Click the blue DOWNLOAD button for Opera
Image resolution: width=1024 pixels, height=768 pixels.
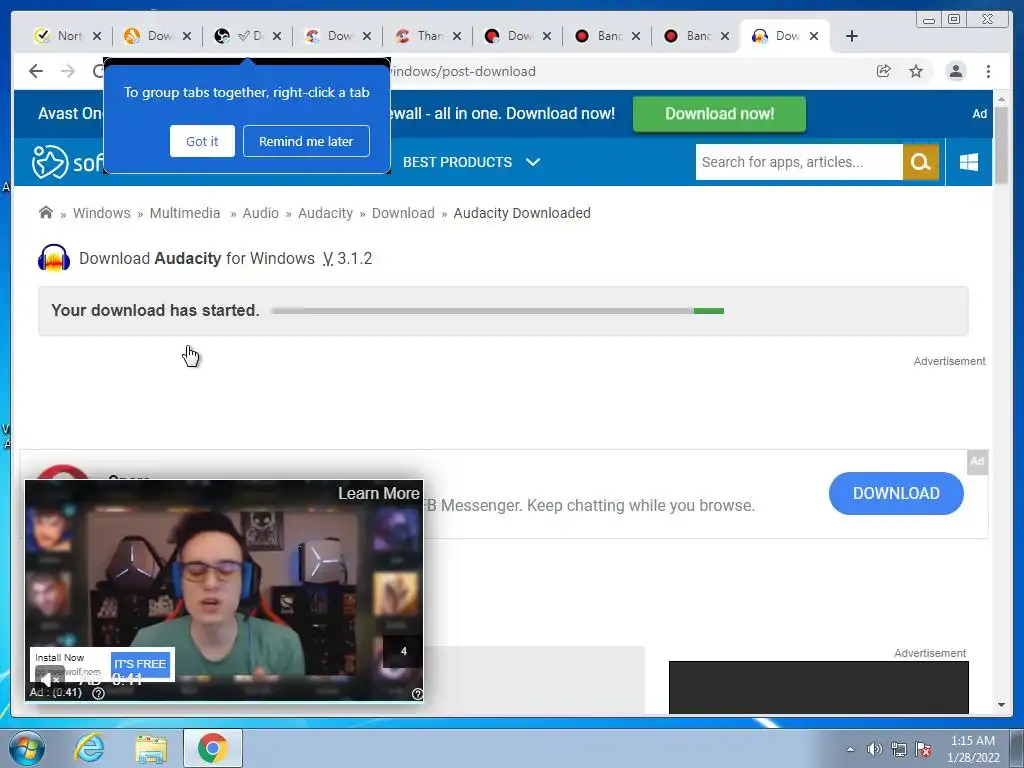(x=896, y=493)
